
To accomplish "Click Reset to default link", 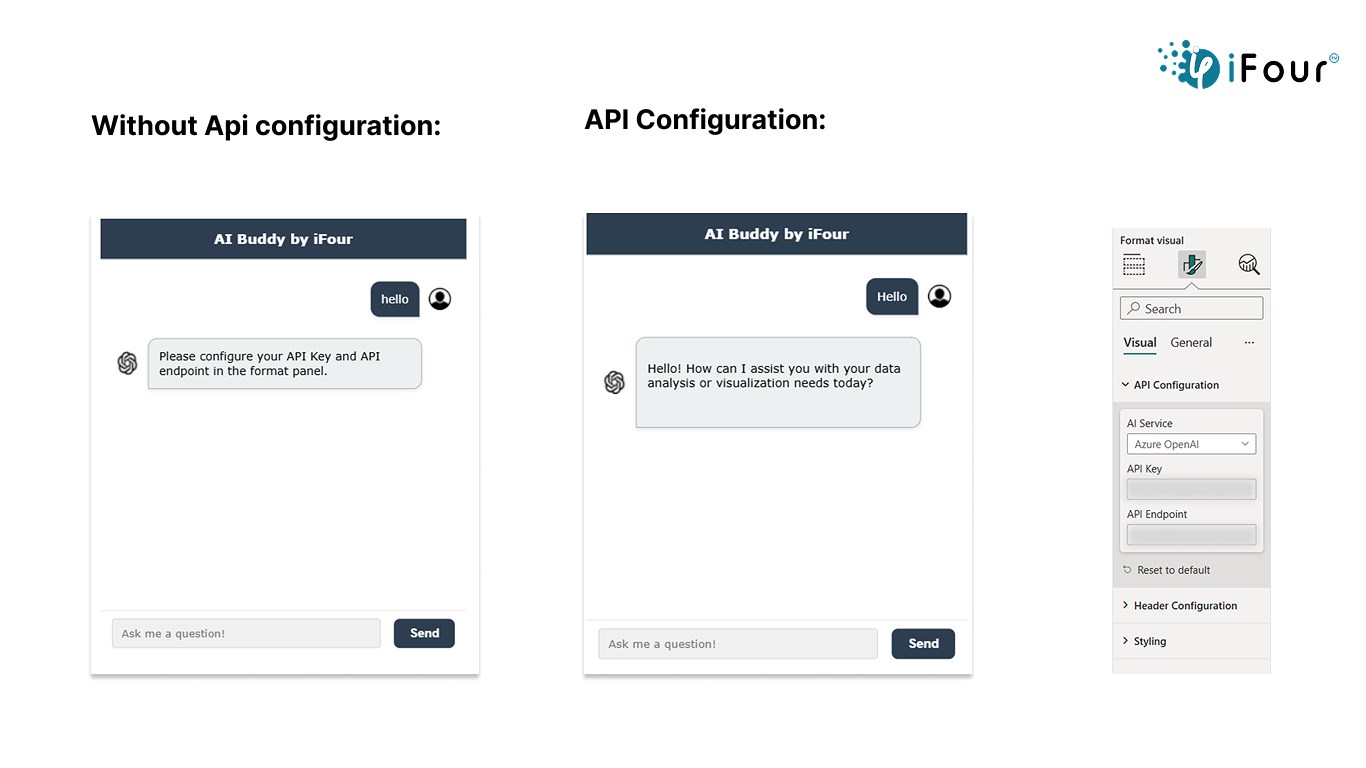I will [1173, 570].
